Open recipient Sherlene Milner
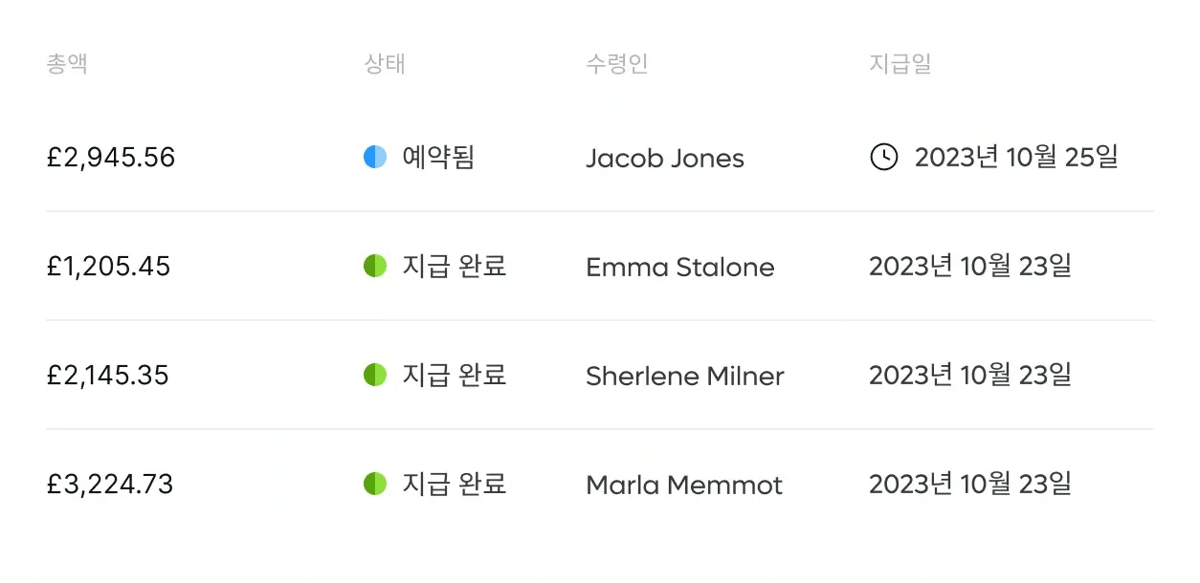Image resolution: width=1200 pixels, height=583 pixels. tap(685, 376)
